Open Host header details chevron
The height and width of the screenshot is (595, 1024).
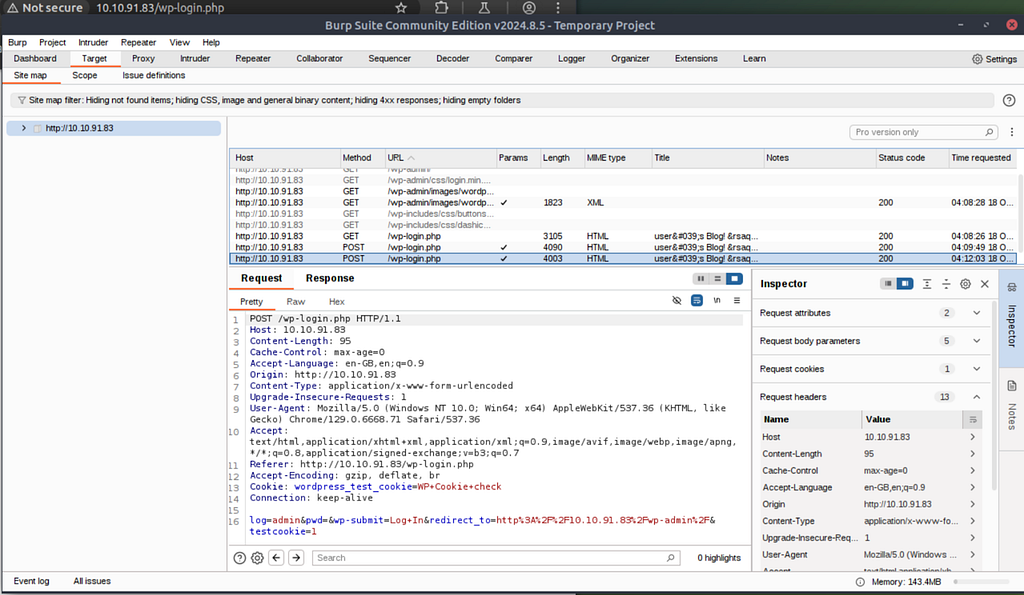coord(972,437)
